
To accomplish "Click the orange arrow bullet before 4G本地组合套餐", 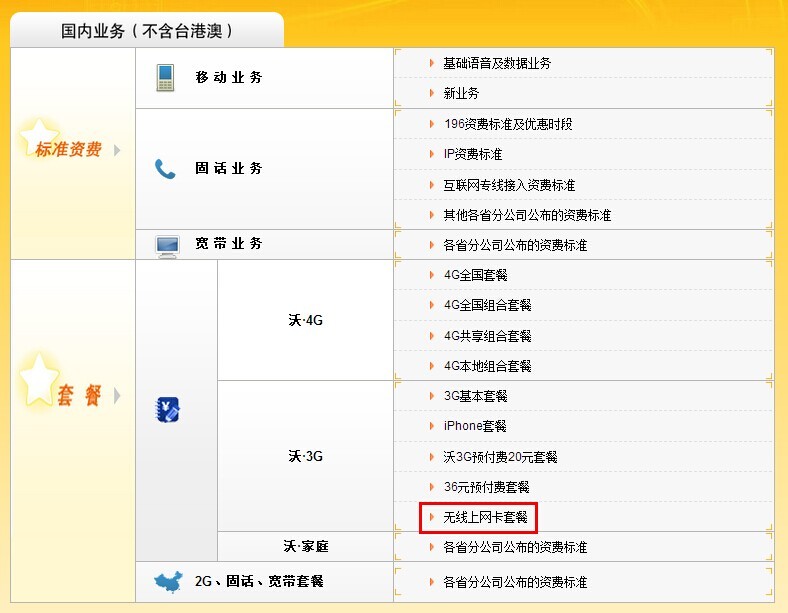I will pos(432,365).
